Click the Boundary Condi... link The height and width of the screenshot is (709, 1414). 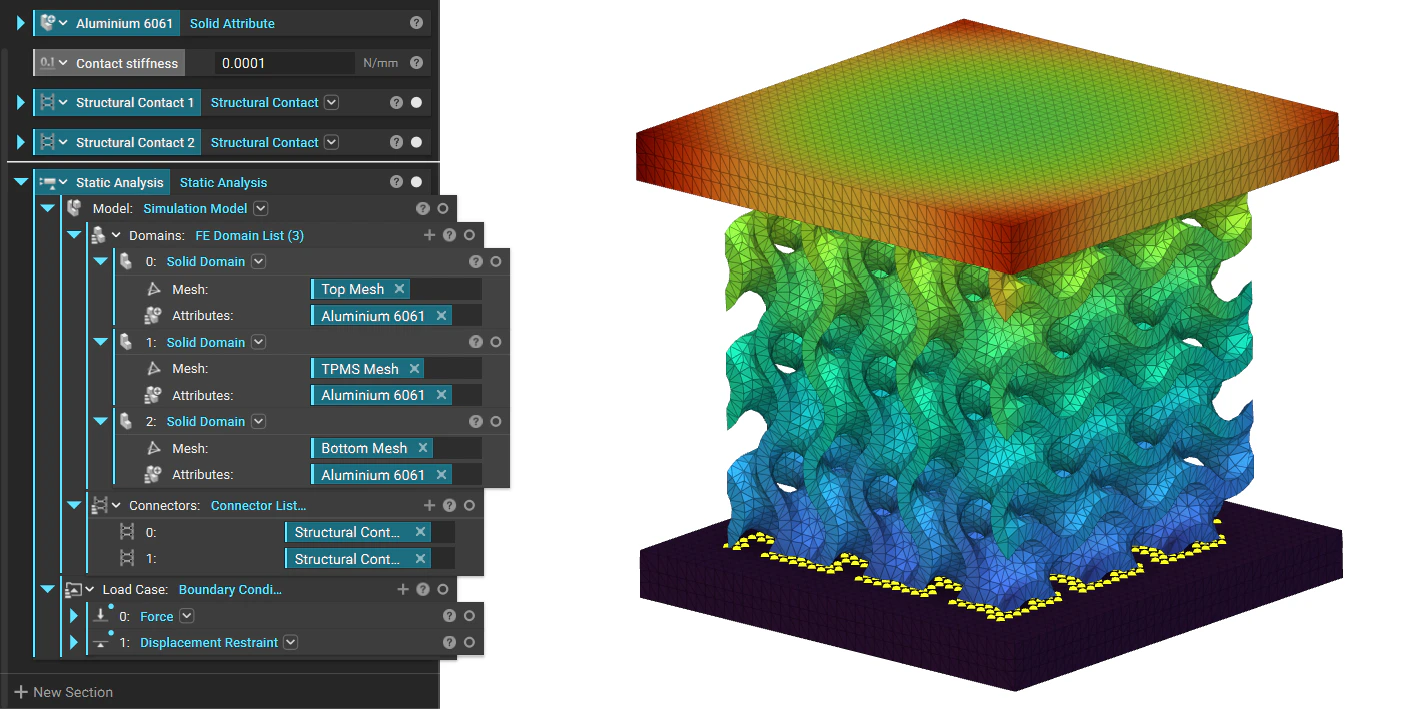[x=230, y=590]
